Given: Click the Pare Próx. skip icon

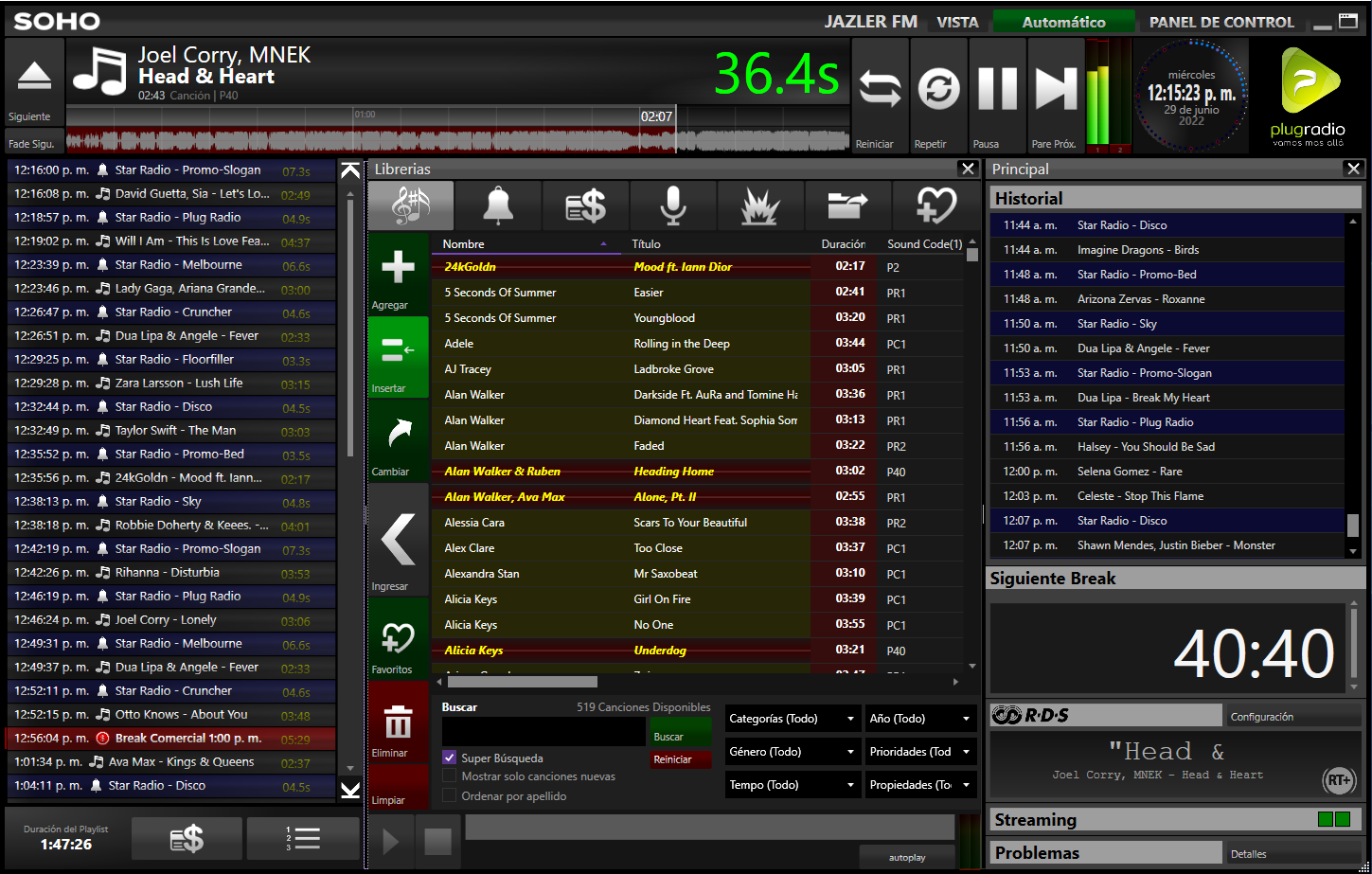Looking at the screenshot, I should point(1055,89).
